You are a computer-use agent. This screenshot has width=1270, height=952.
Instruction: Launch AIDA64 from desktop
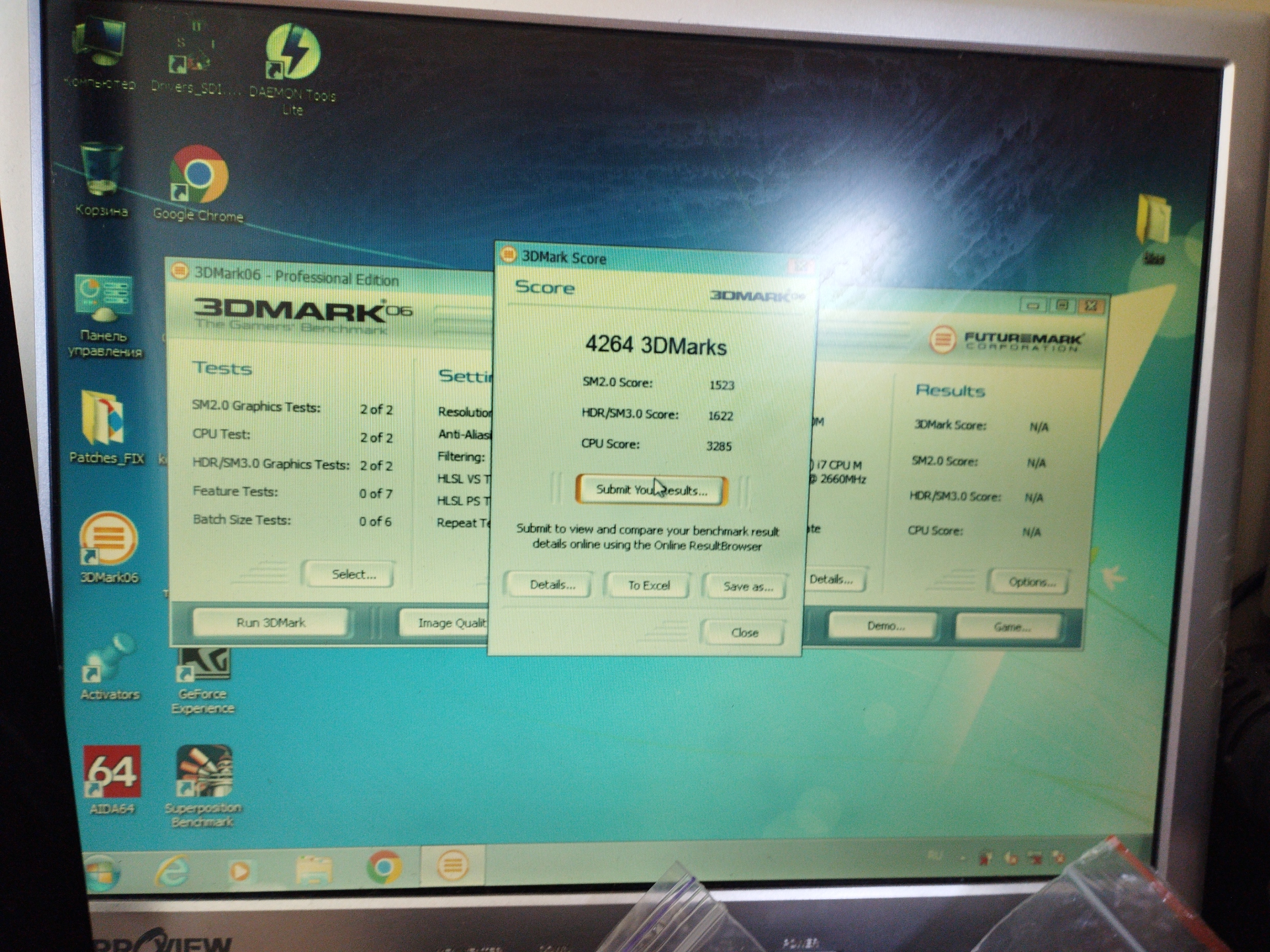pos(112,780)
